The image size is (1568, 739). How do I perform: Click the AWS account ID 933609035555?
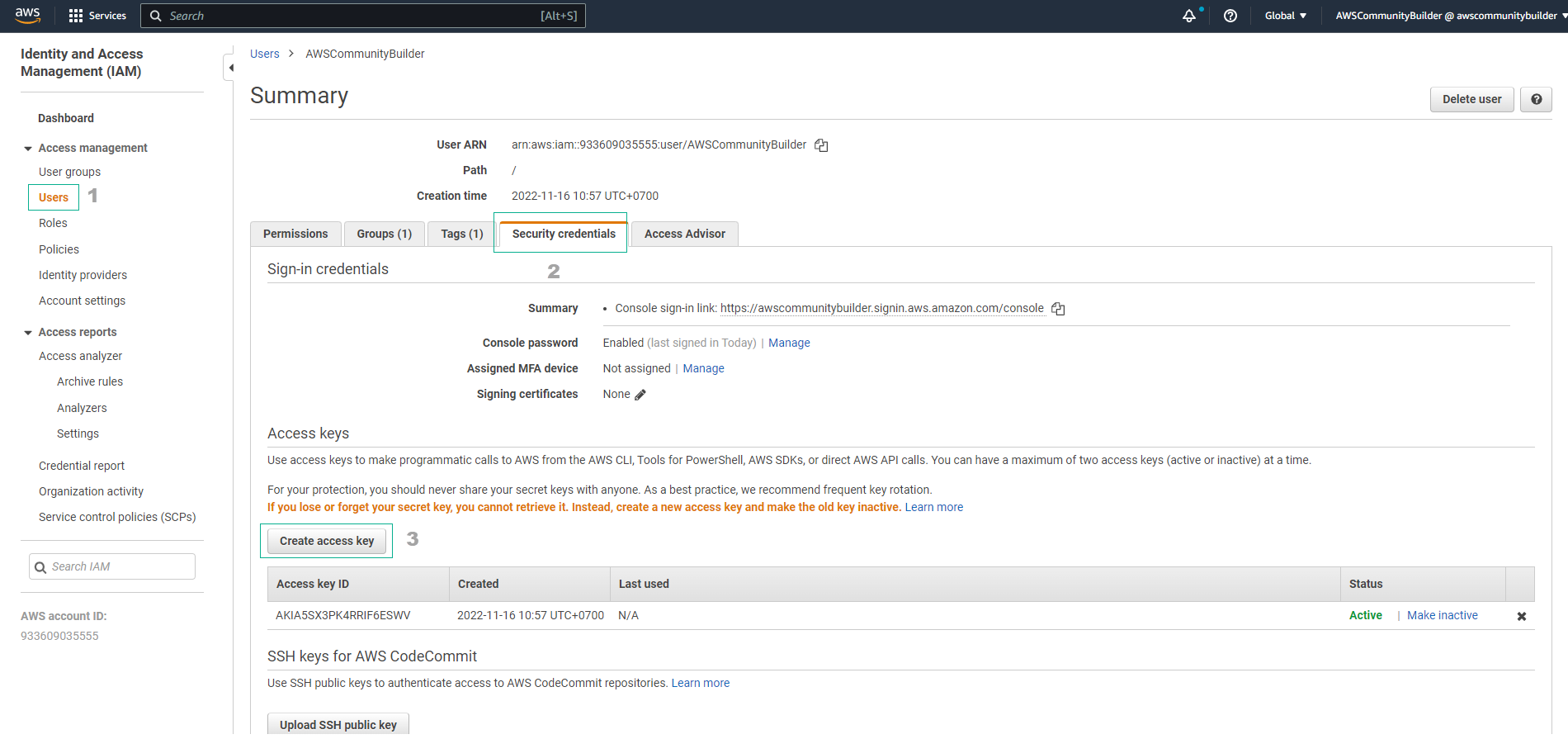click(59, 636)
